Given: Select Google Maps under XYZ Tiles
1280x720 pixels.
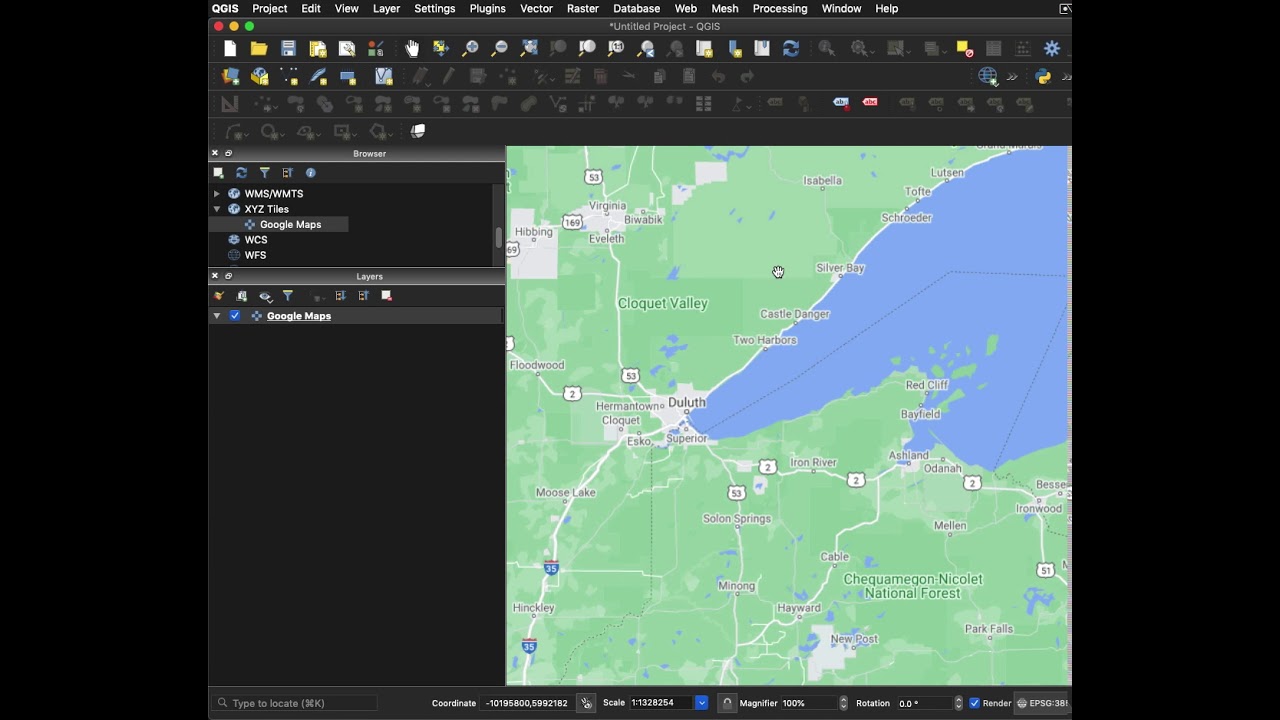Looking at the screenshot, I should [x=290, y=225].
